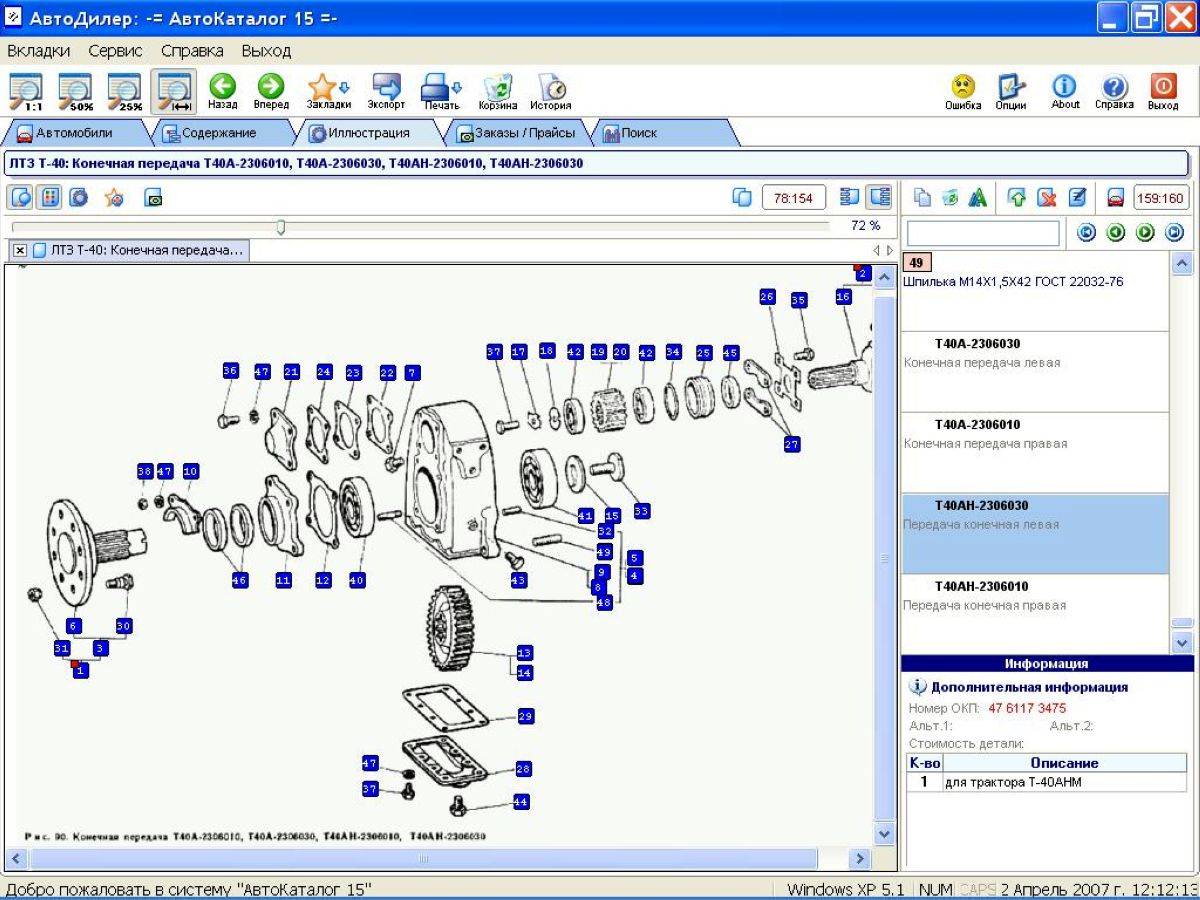The image size is (1200, 900).
Task: Click the blue note edit icon on the parts panel
Action: pos(1078,198)
